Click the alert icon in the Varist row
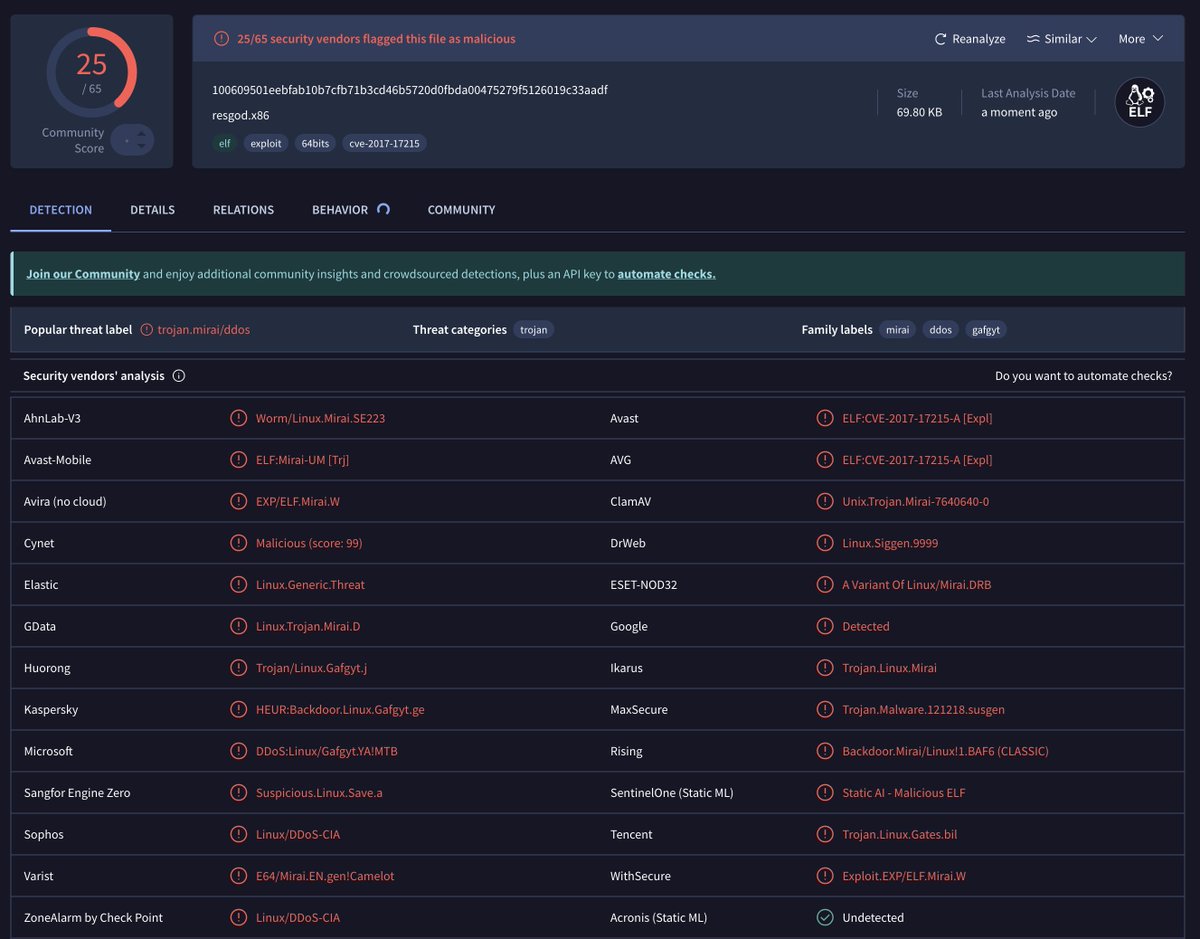Image resolution: width=1200 pixels, height=939 pixels. (238, 876)
